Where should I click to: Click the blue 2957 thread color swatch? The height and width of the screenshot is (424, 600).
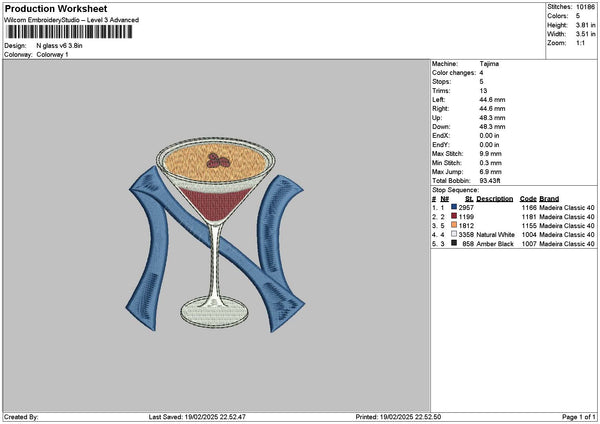(454, 207)
